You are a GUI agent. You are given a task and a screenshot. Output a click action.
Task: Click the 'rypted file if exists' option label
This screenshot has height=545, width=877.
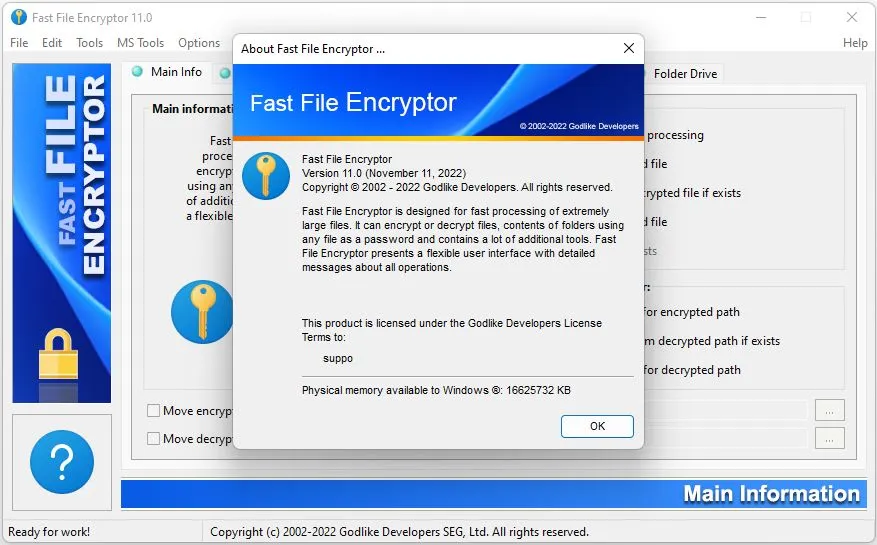click(x=693, y=192)
